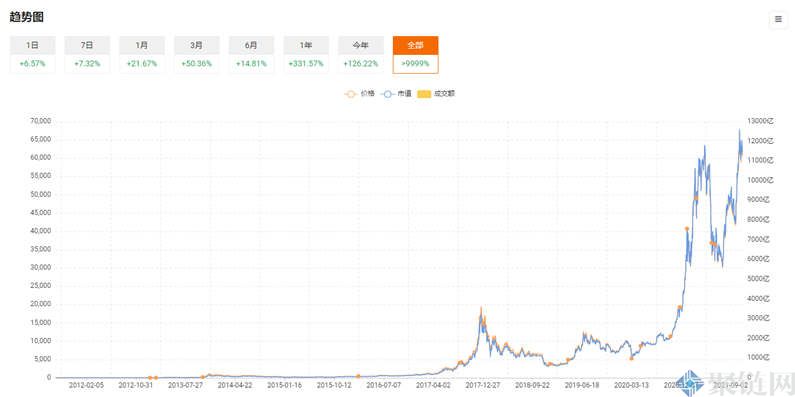Click the 20,000 price axis label
The image size is (795, 397).
click(42, 304)
